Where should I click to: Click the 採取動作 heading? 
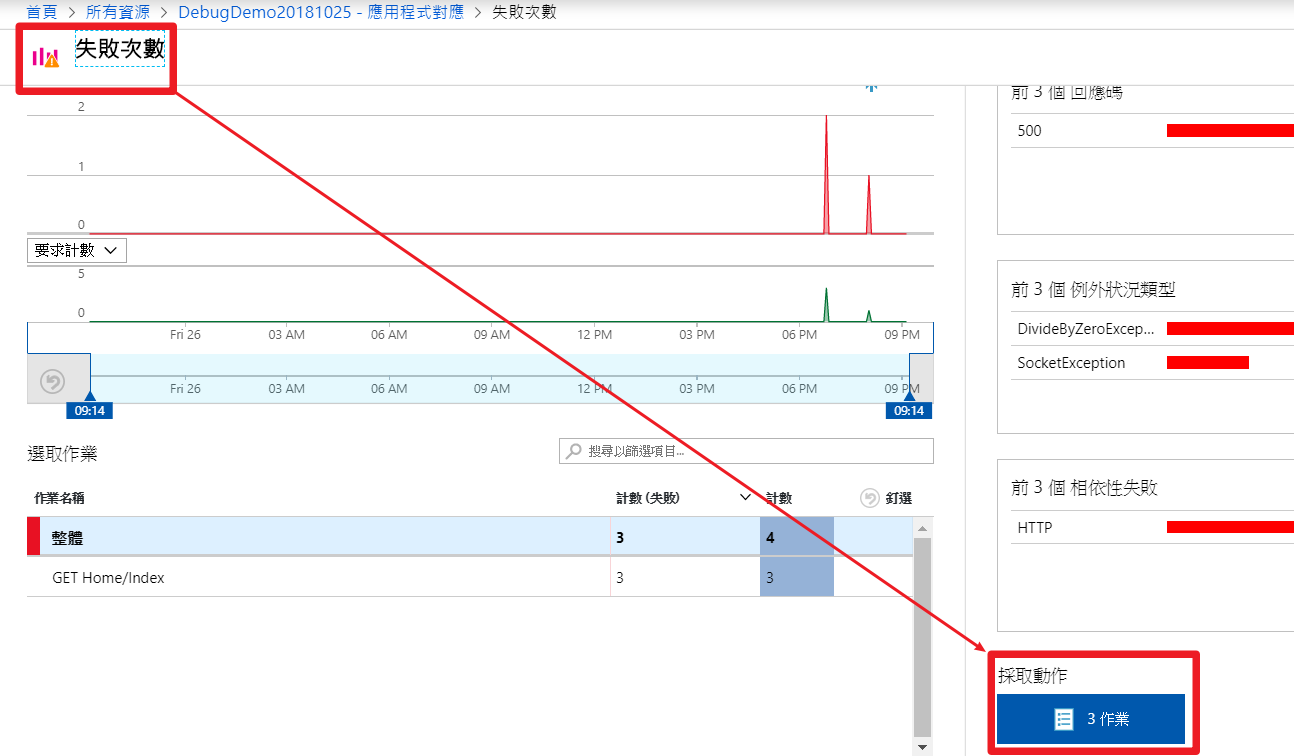1033,676
